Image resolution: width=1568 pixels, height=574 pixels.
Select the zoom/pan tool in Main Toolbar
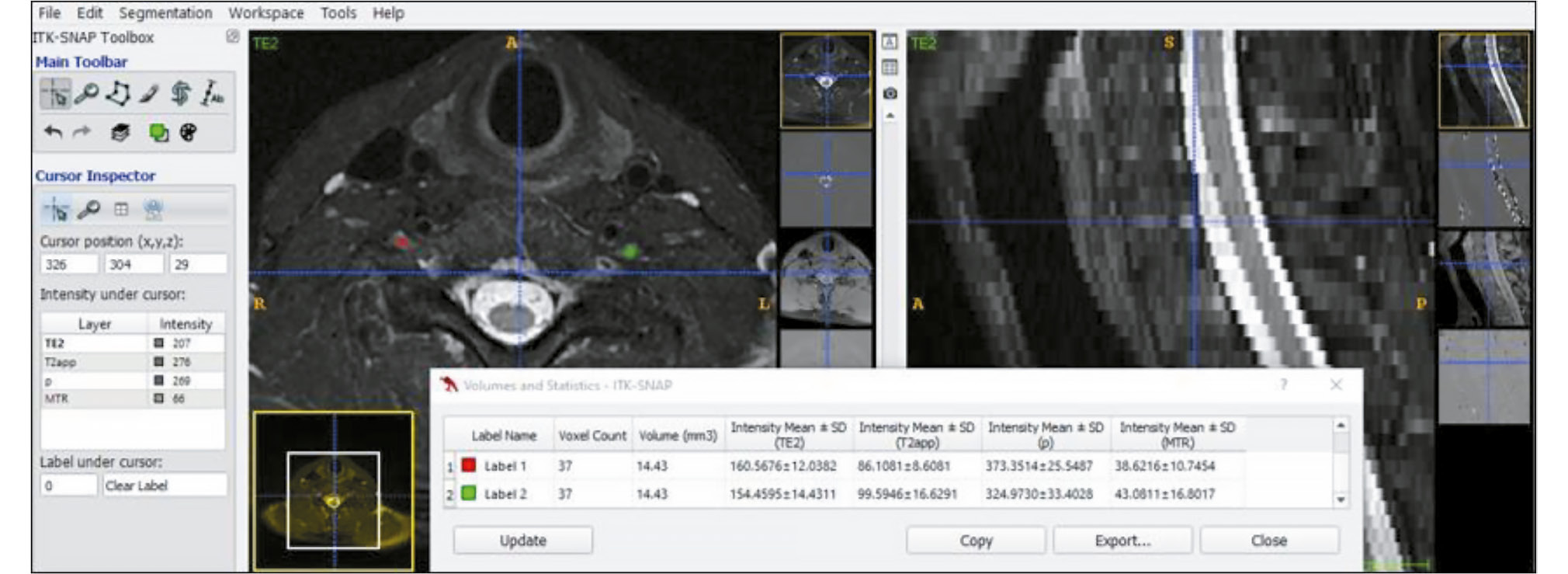coord(86,94)
